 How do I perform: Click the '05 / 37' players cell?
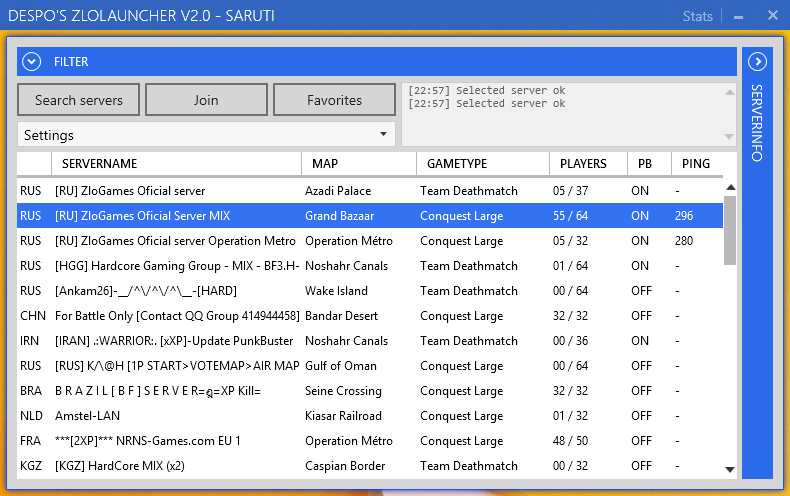coord(570,191)
